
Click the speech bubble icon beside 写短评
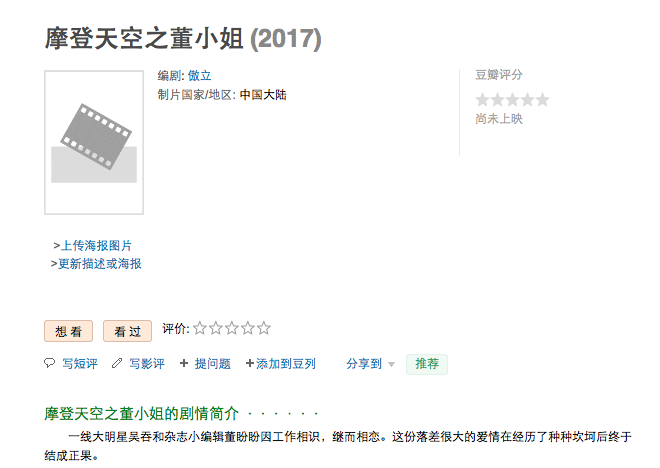(49, 363)
